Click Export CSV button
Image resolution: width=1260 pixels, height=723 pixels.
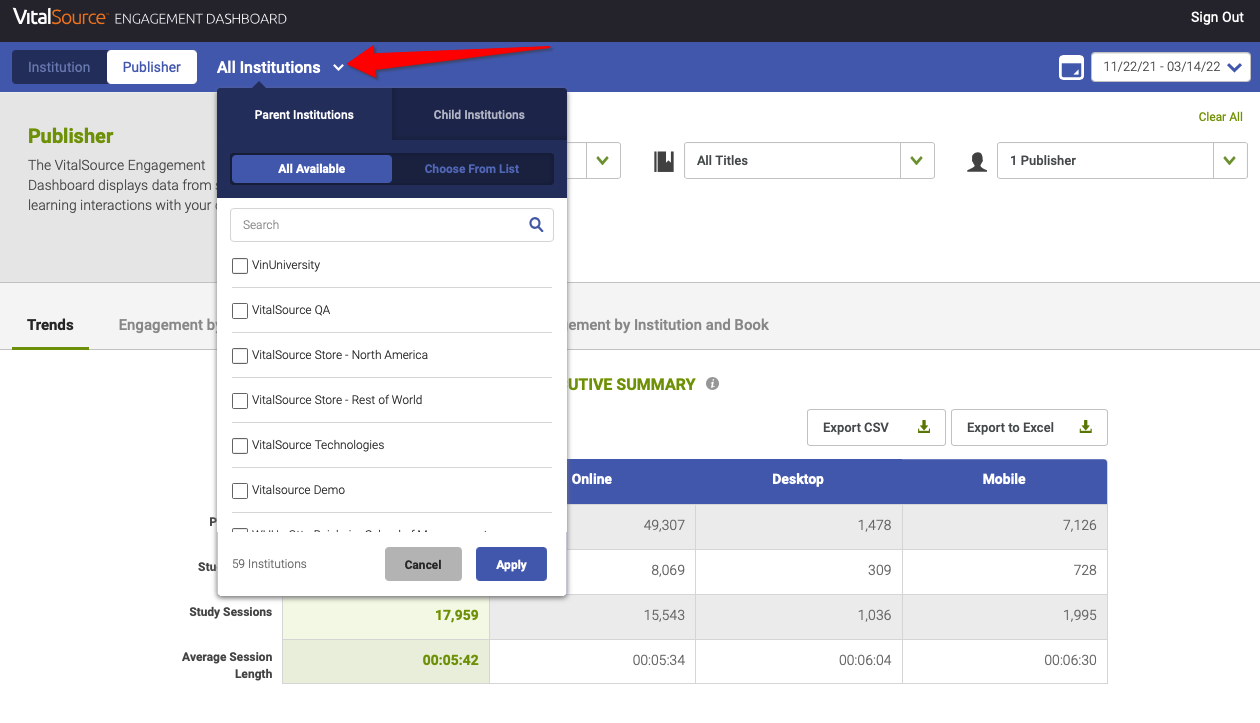click(876, 427)
